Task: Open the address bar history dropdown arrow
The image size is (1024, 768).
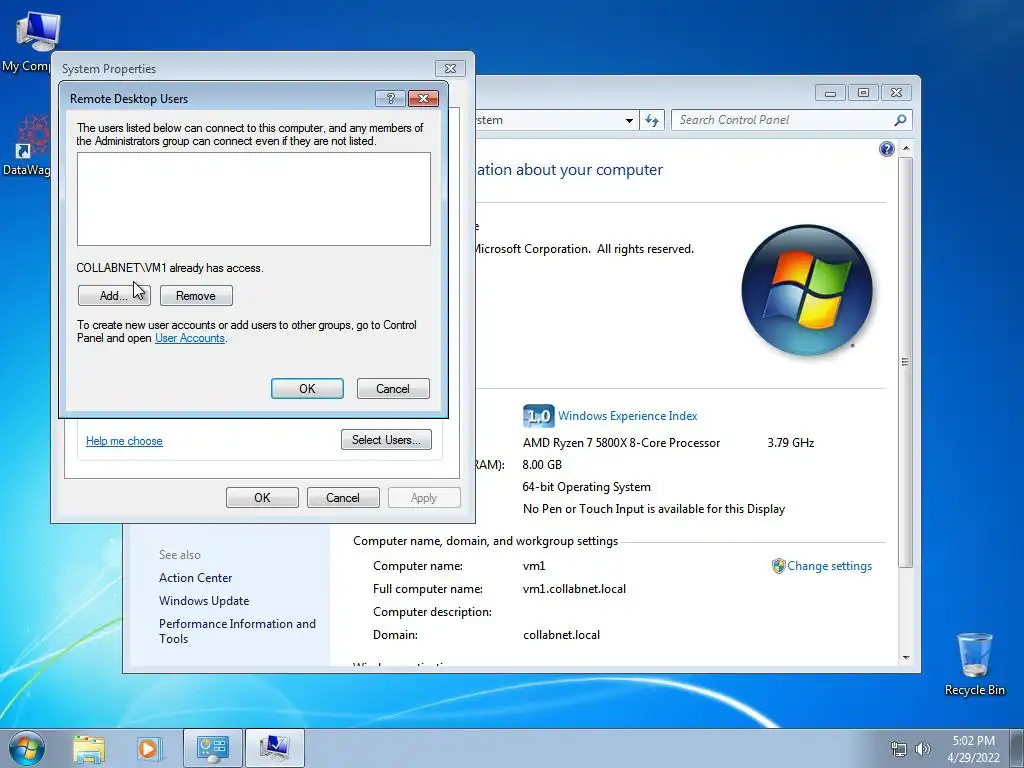Action: (629, 120)
